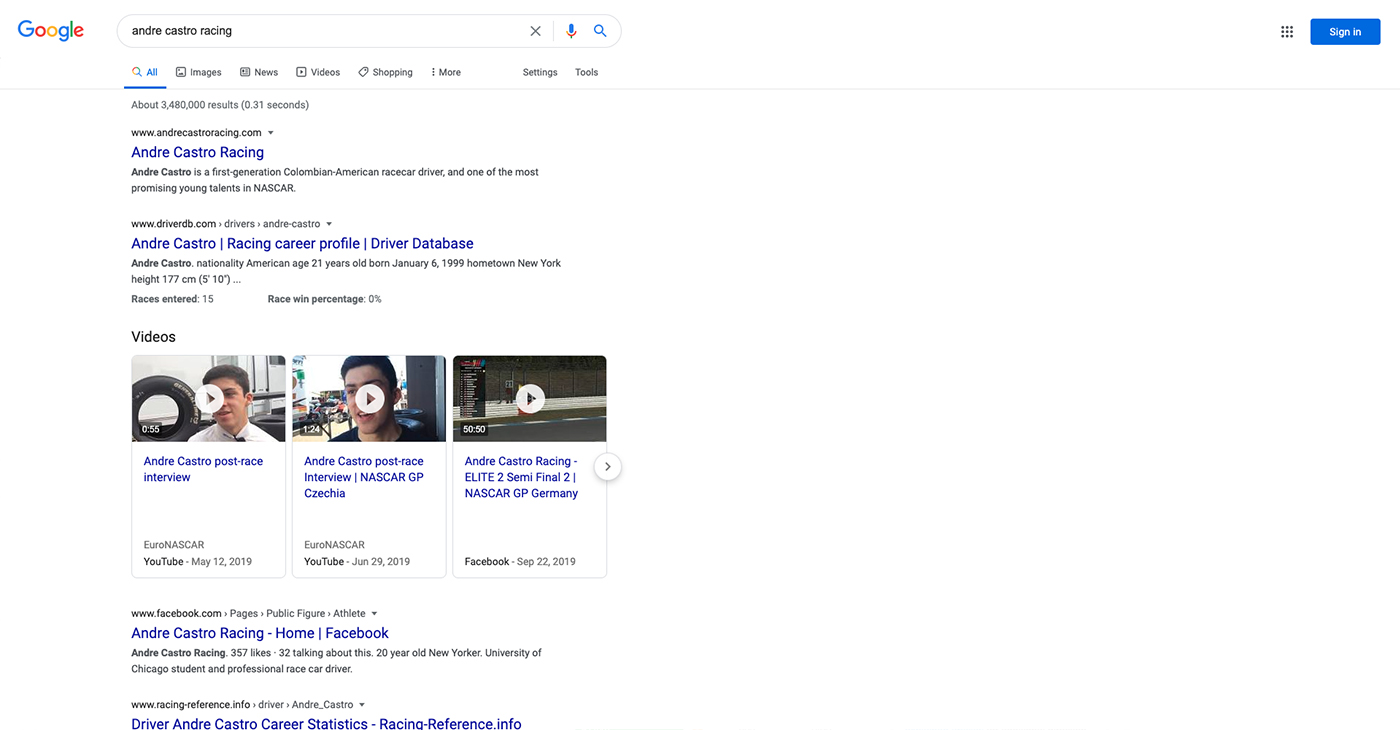Play the 50:50 ELITE 2 Semi Final video
Image resolution: width=1400 pixels, height=730 pixels.
(530, 398)
